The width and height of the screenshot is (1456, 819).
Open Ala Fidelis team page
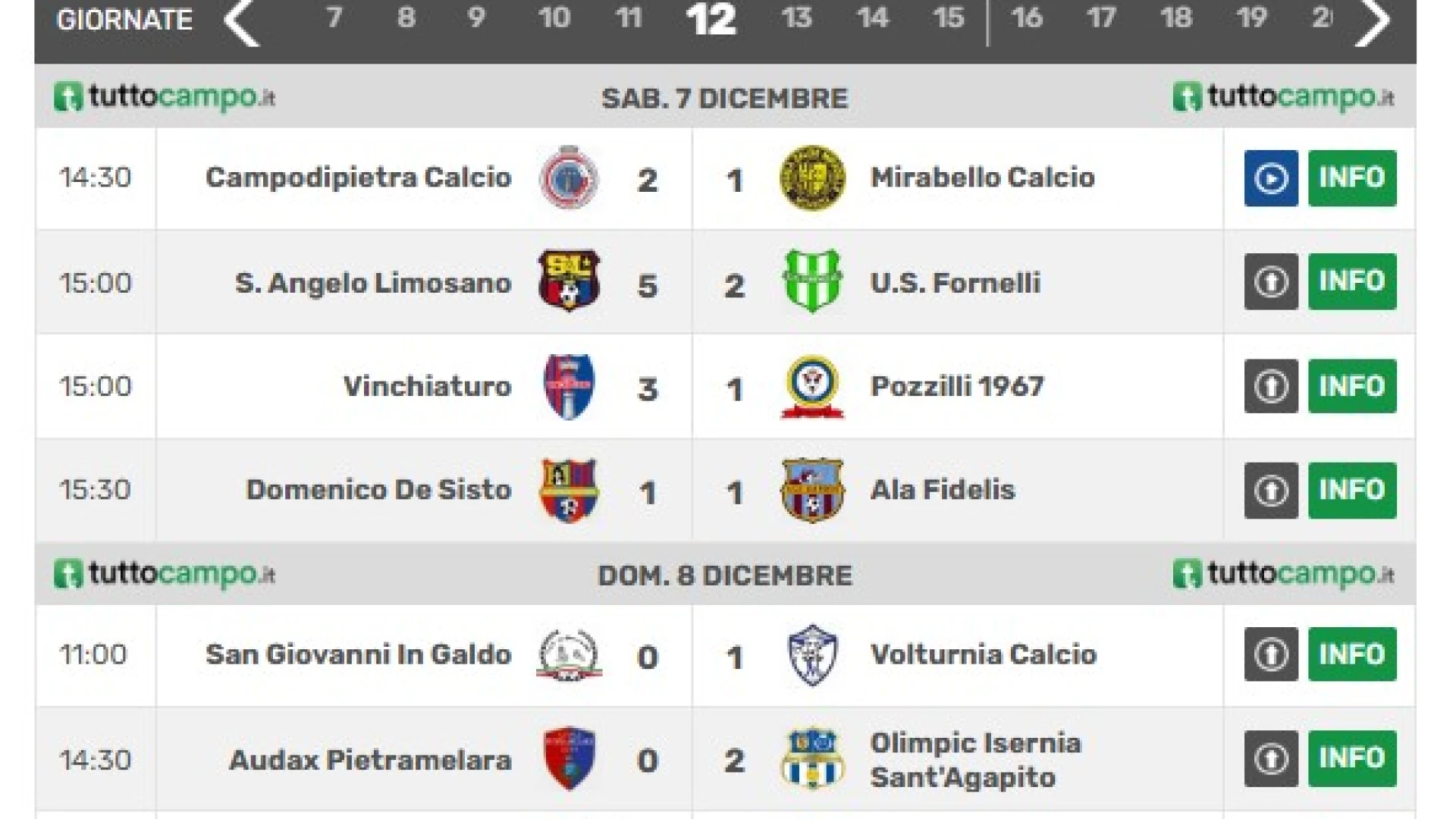[x=942, y=490]
